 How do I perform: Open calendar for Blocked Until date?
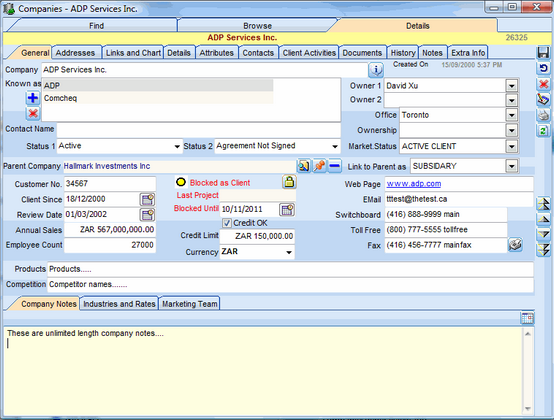tap(287, 209)
